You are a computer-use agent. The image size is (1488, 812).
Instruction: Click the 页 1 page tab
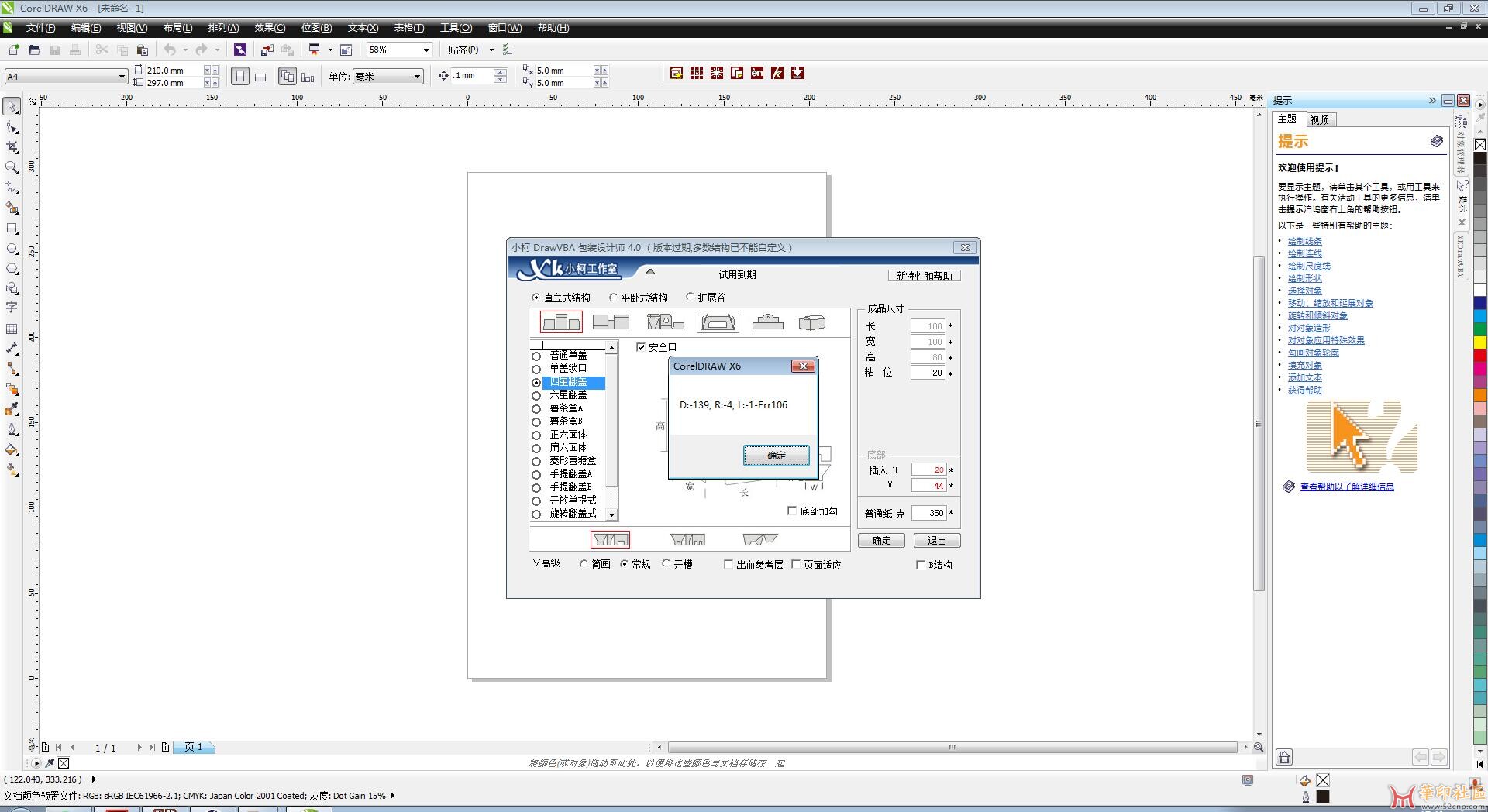pyautogui.click(x=194, y=748)
